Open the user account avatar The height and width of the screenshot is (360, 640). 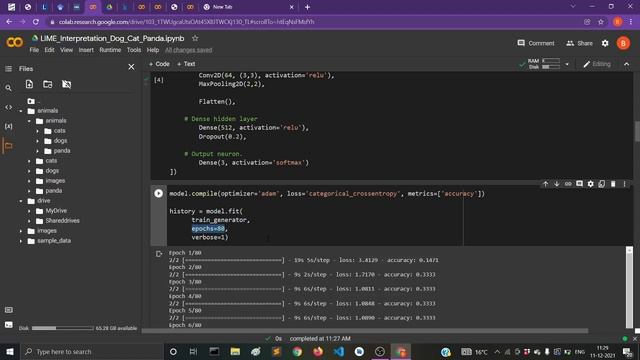pyautogui.click(x=623, y=43)
